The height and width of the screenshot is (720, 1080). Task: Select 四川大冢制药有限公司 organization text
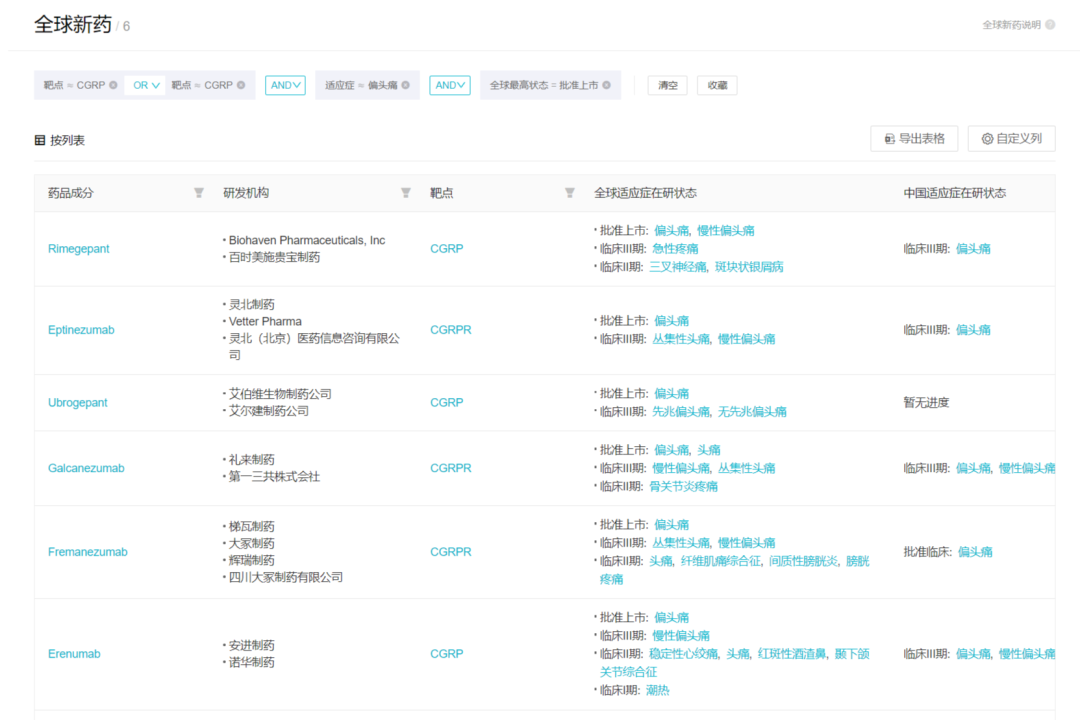(286, 577)
